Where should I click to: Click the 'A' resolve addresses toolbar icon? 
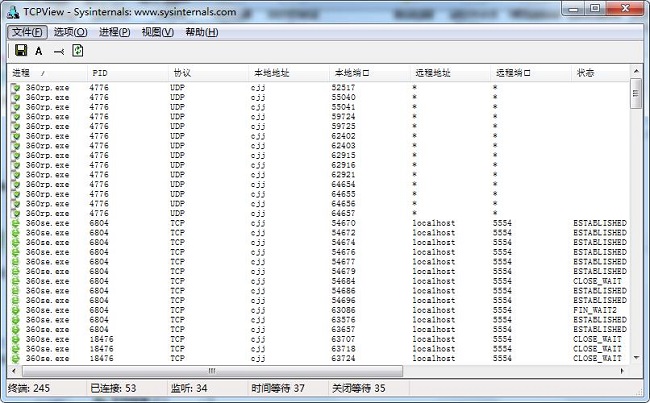click(39, 51)
